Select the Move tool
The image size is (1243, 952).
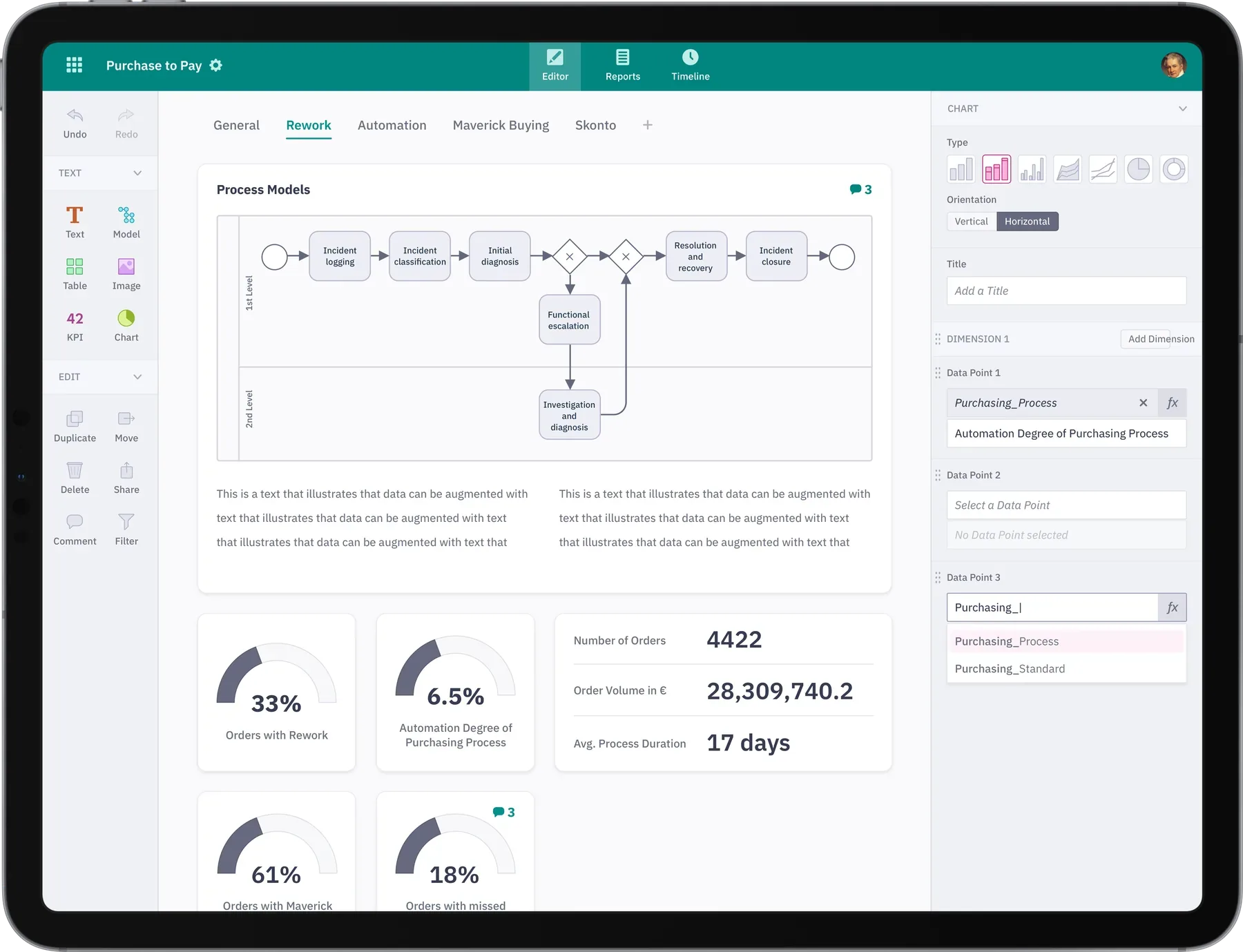coord(126,427)
